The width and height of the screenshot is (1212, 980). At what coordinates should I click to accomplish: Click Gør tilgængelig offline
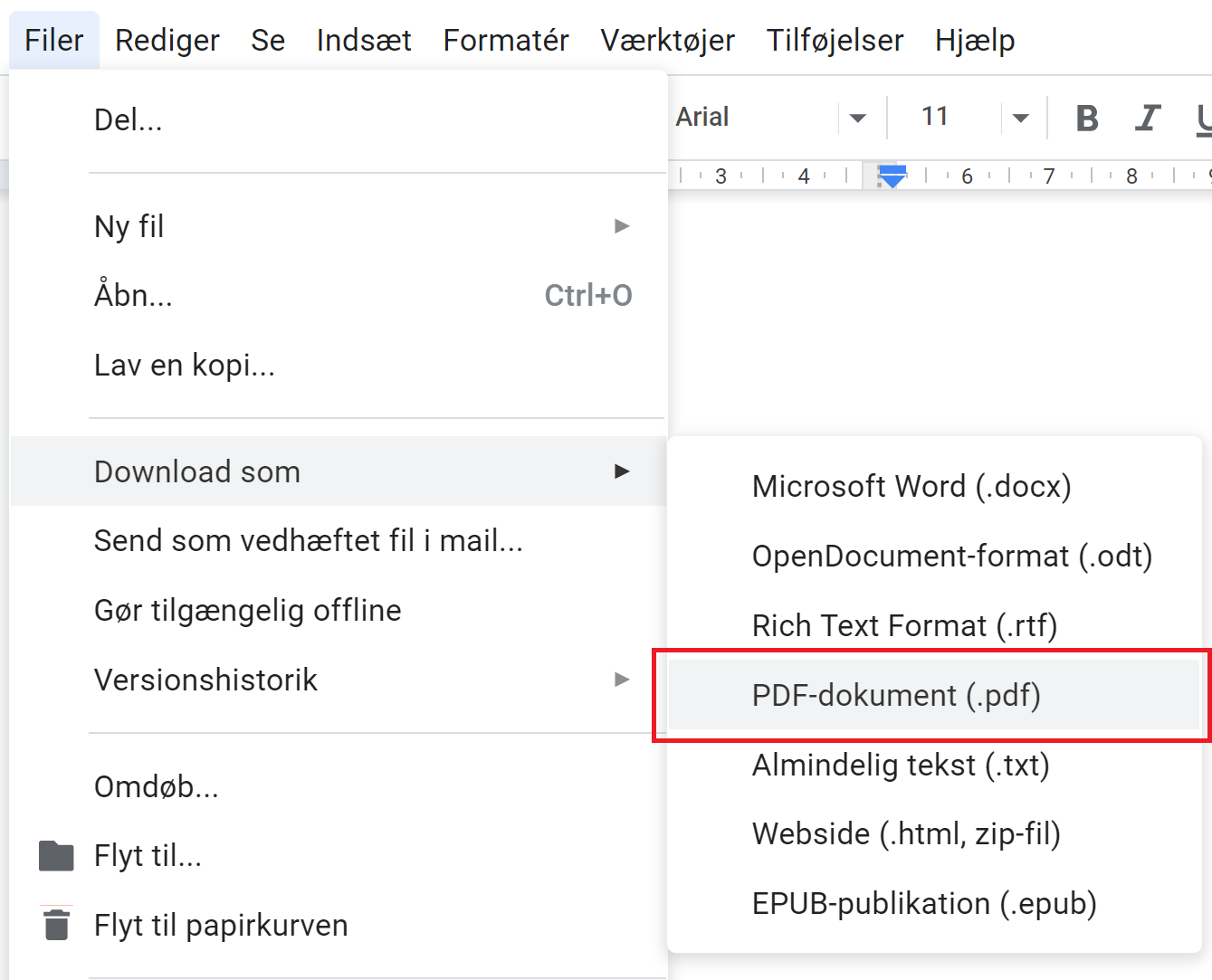[x=248, y=610]
